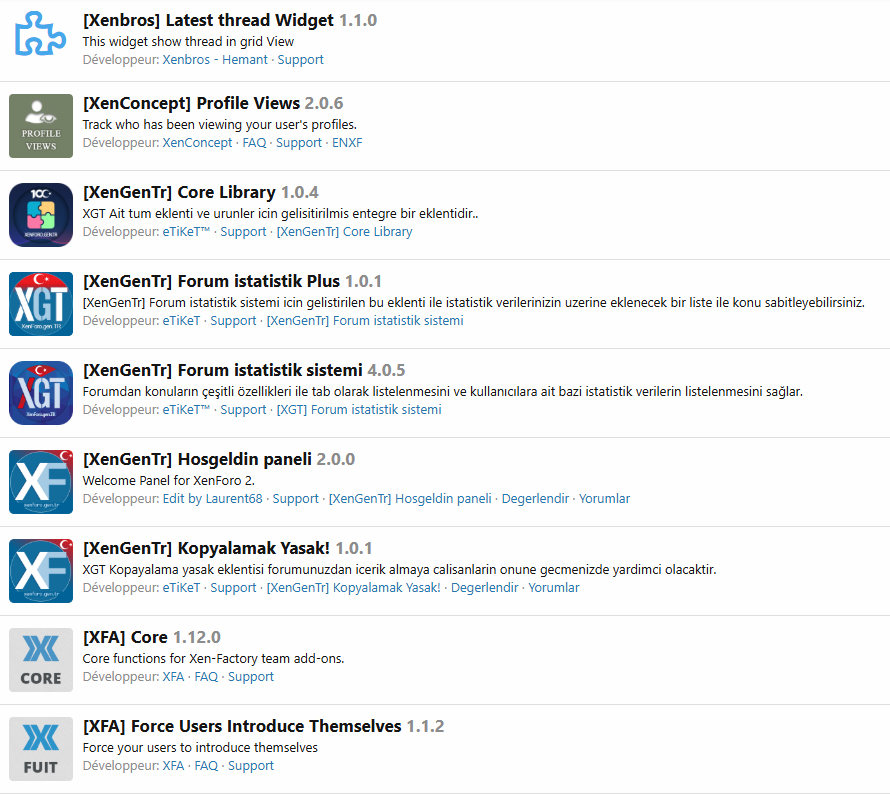Open Support link for Latest thread Widget

click(x=300, y=60)
